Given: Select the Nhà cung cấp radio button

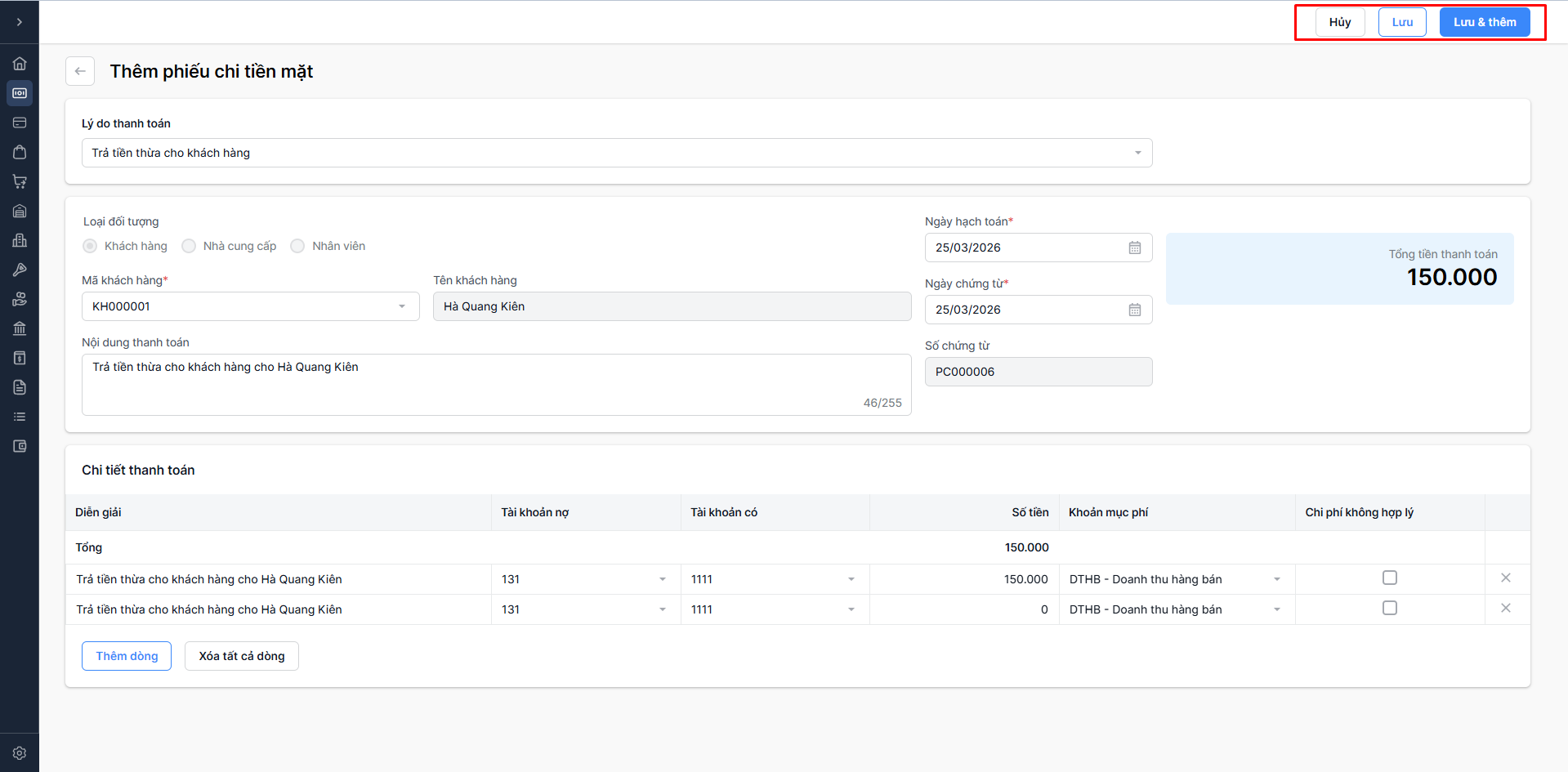Looking at the screenshot, I should (189, 246).
